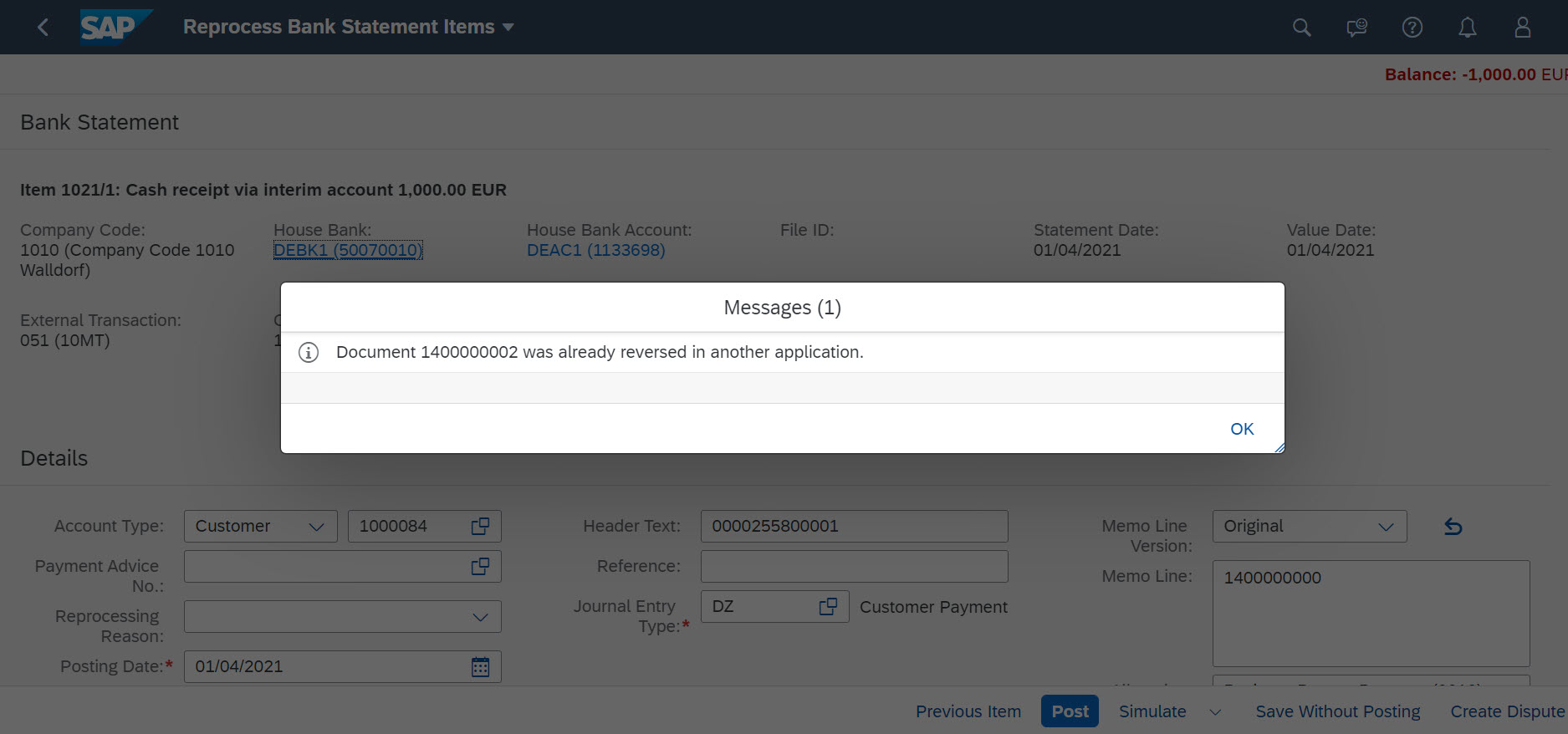Click the External Transaction value 051 (10MT)

pyautogui.click(x=65, y=340)
